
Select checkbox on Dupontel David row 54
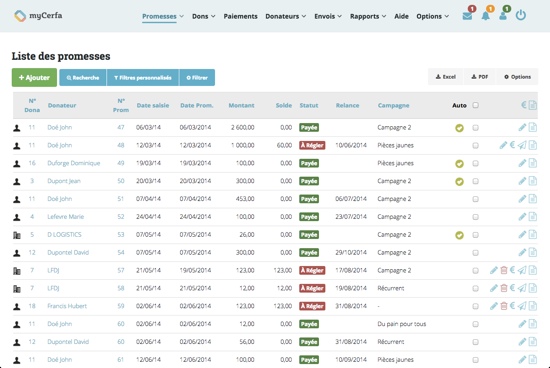pos(475,253)
